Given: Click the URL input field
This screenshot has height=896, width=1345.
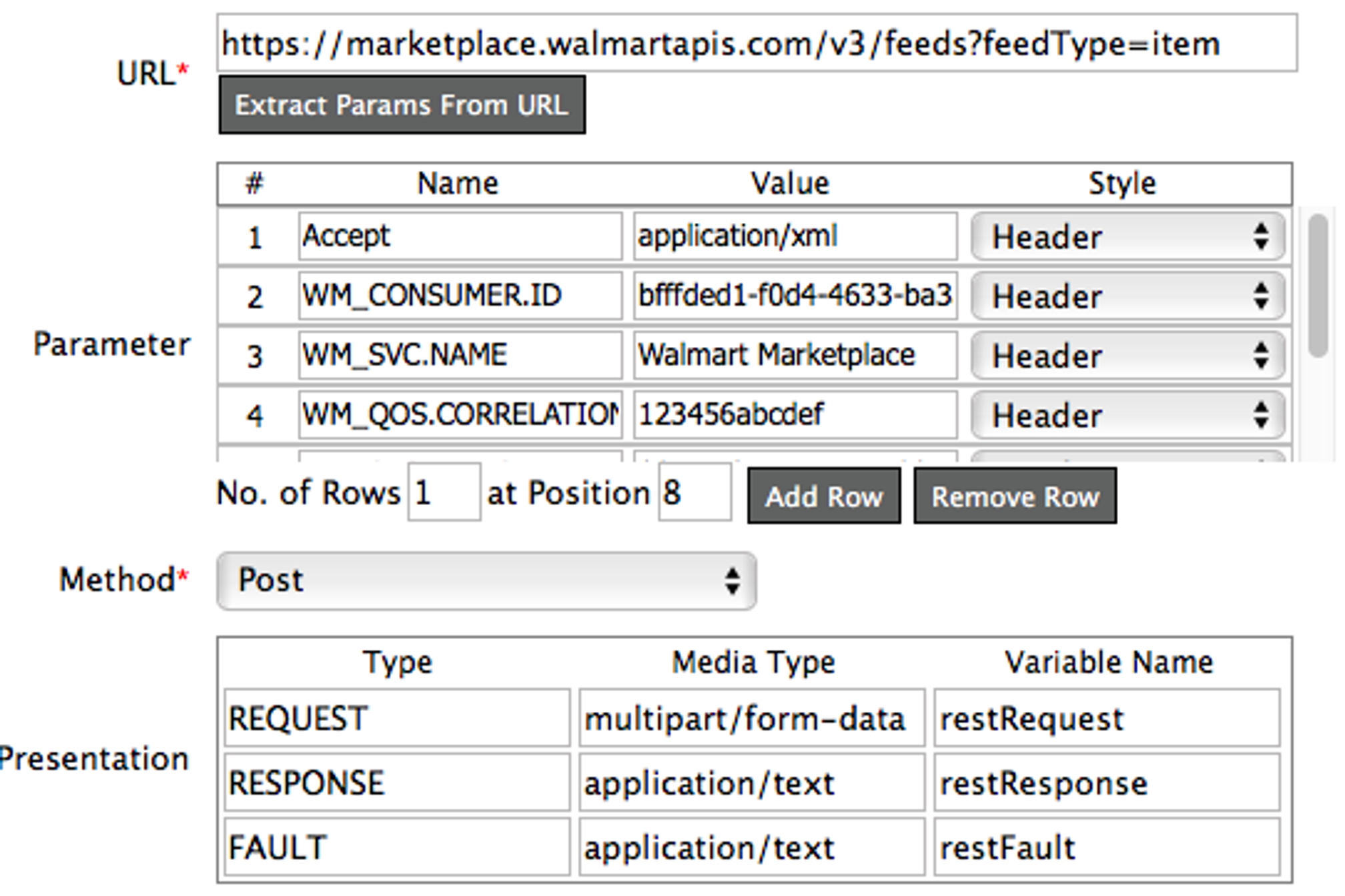Looking at the screenshot, I should click(756, 44).
